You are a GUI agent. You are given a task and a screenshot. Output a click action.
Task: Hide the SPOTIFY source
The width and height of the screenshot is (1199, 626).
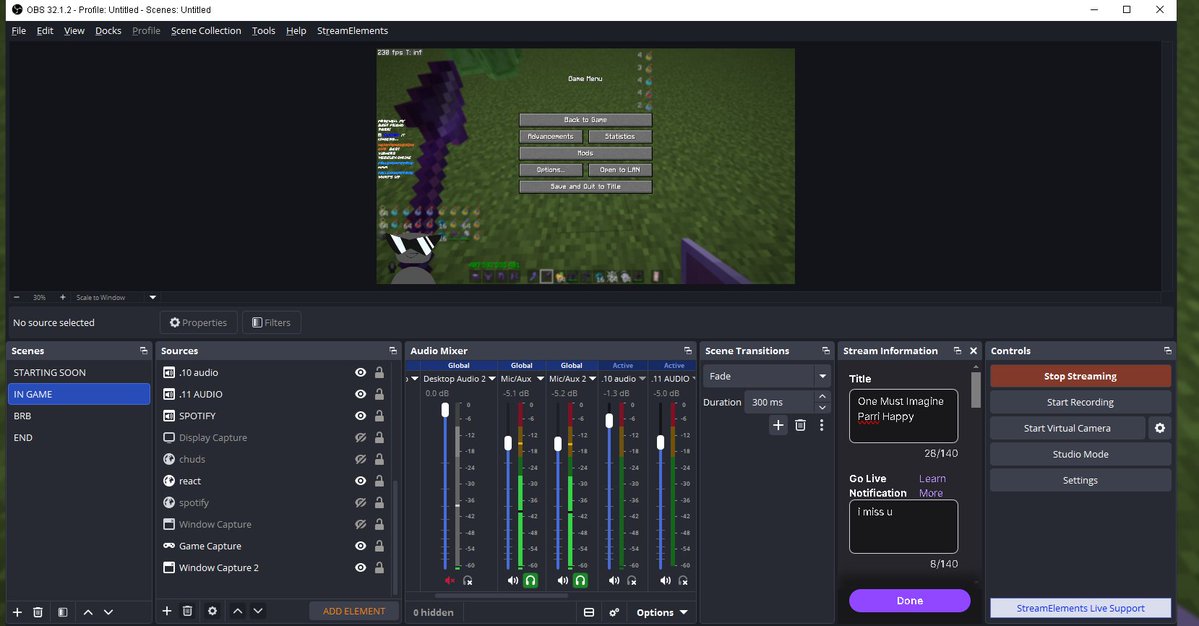360,416
